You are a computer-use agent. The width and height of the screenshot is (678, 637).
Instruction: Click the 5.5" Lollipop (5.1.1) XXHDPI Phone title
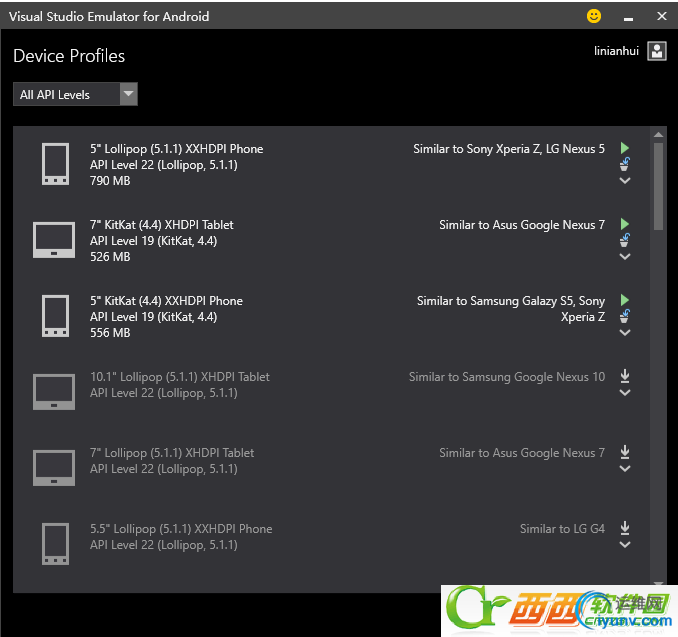181,529
